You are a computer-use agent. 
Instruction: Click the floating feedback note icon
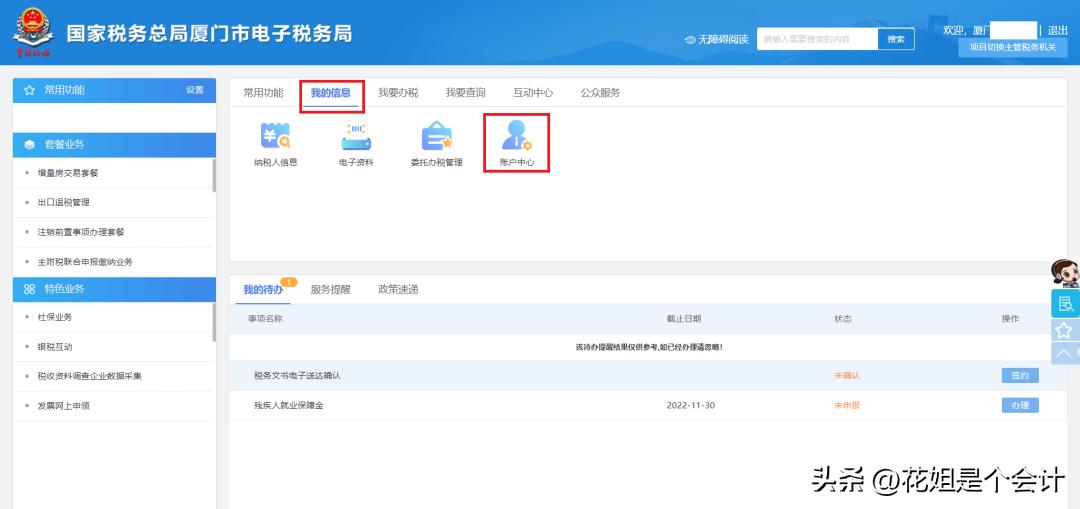click(1065, 303)
